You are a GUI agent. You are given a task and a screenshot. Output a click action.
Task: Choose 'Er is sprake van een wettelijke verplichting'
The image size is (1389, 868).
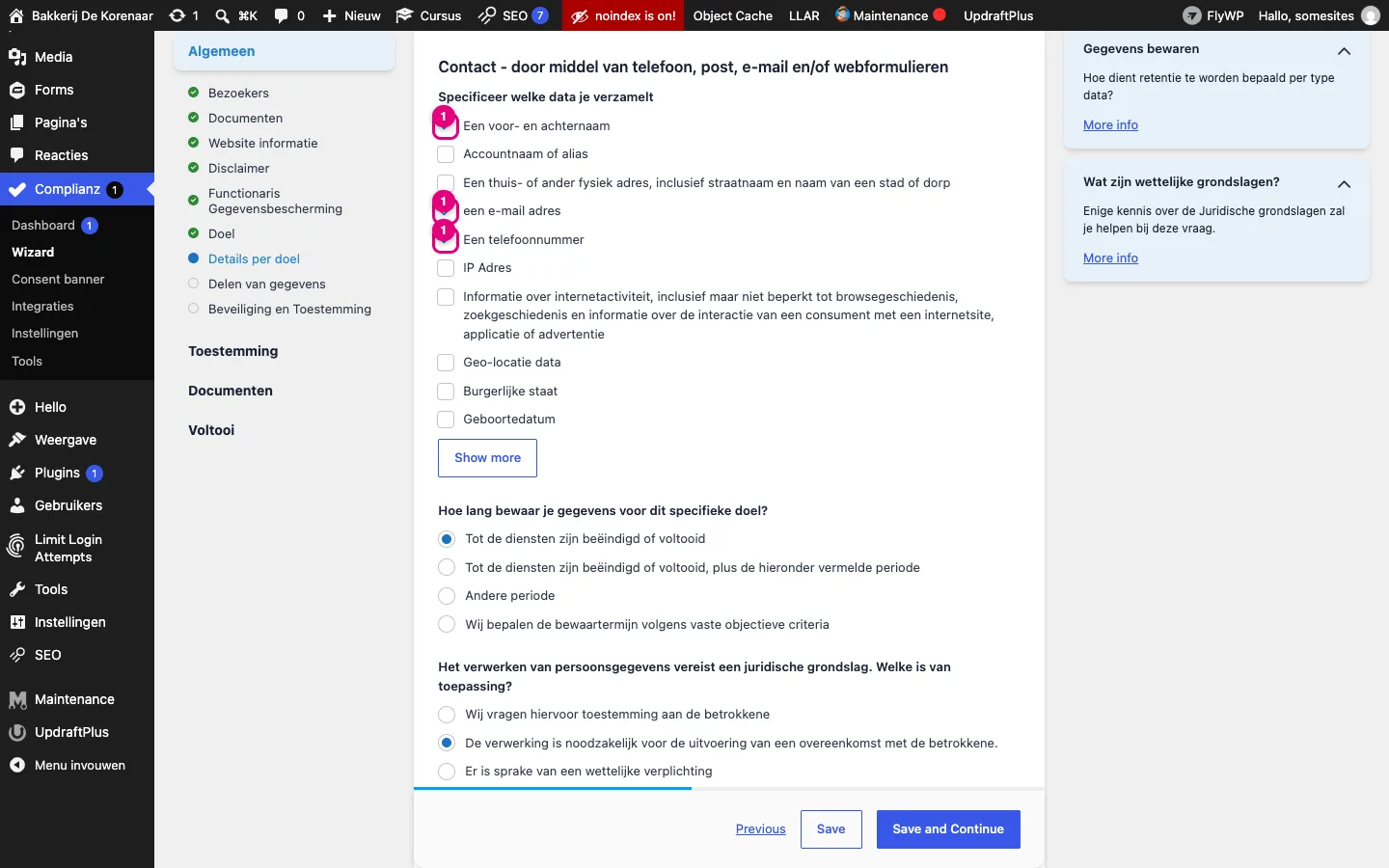point(447,772)
